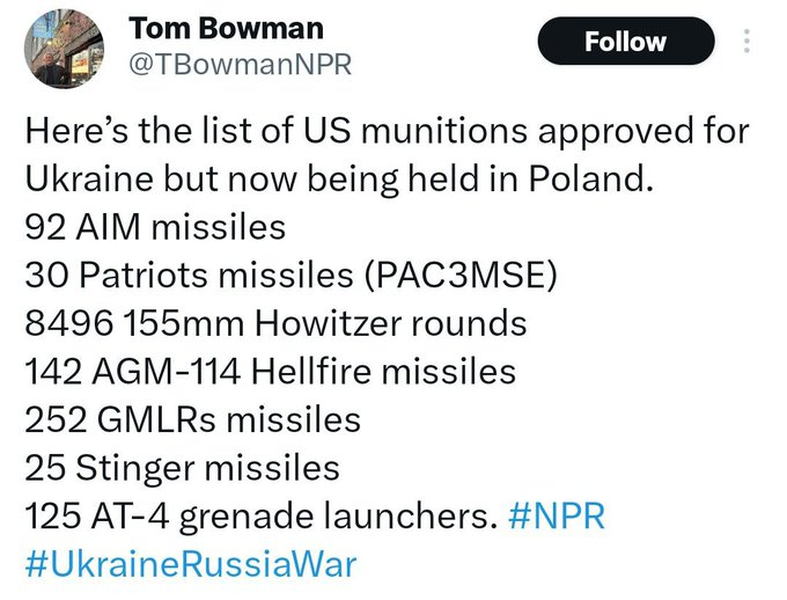The width and height of the screenshot is (787, 600).
Task: Click the "92 AIM missiles" line
Action: [x=155, y=227]
